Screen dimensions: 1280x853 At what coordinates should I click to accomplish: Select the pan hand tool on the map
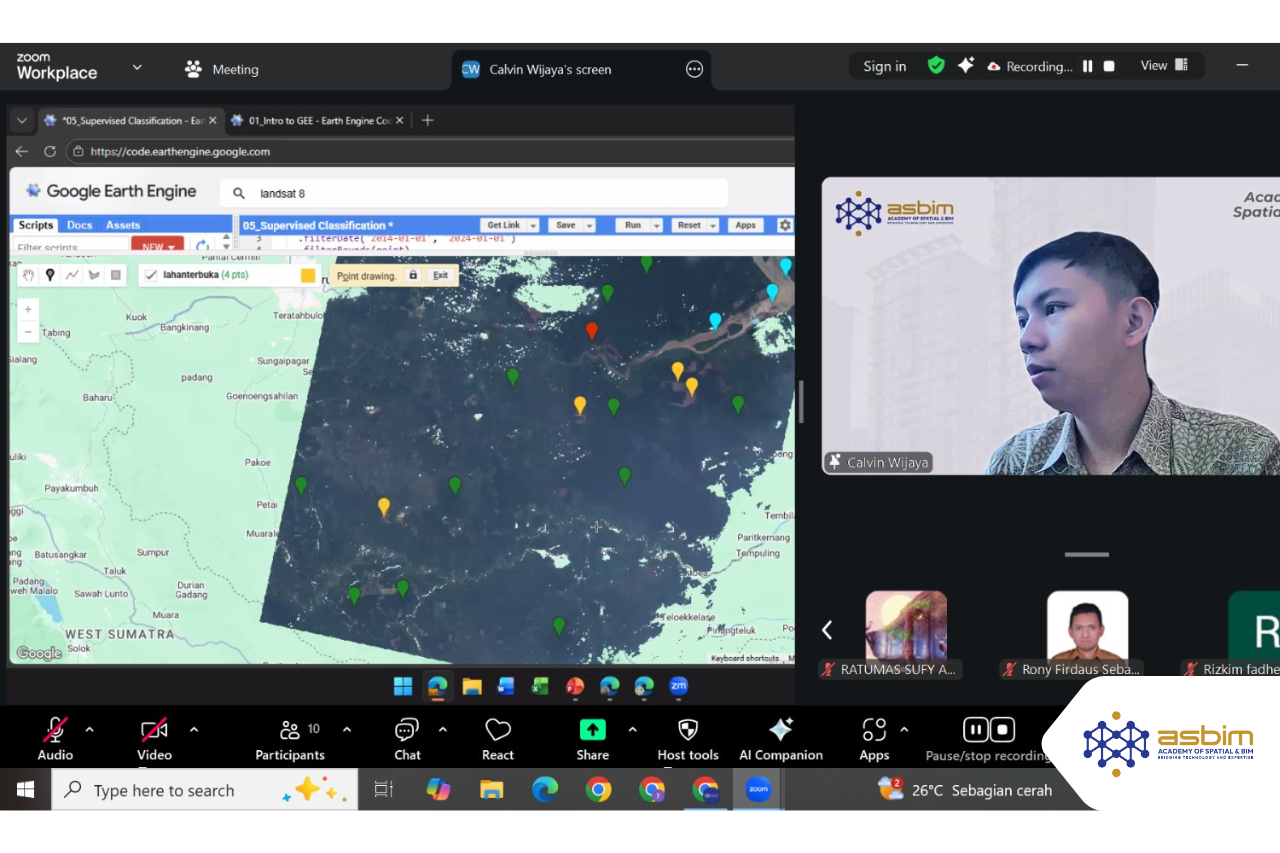tap(28, 276)
